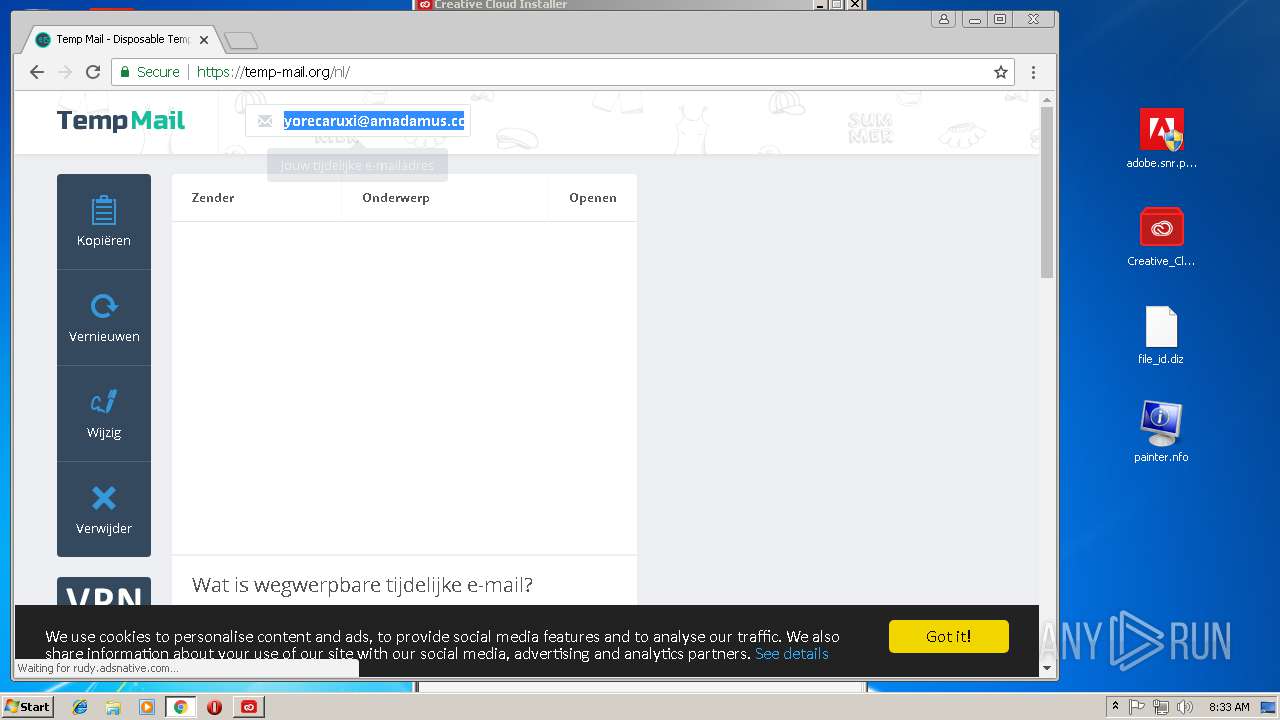Click the network tray icon
Viewport: 1280px width, 720px height.
click(x=1161, y=707)
